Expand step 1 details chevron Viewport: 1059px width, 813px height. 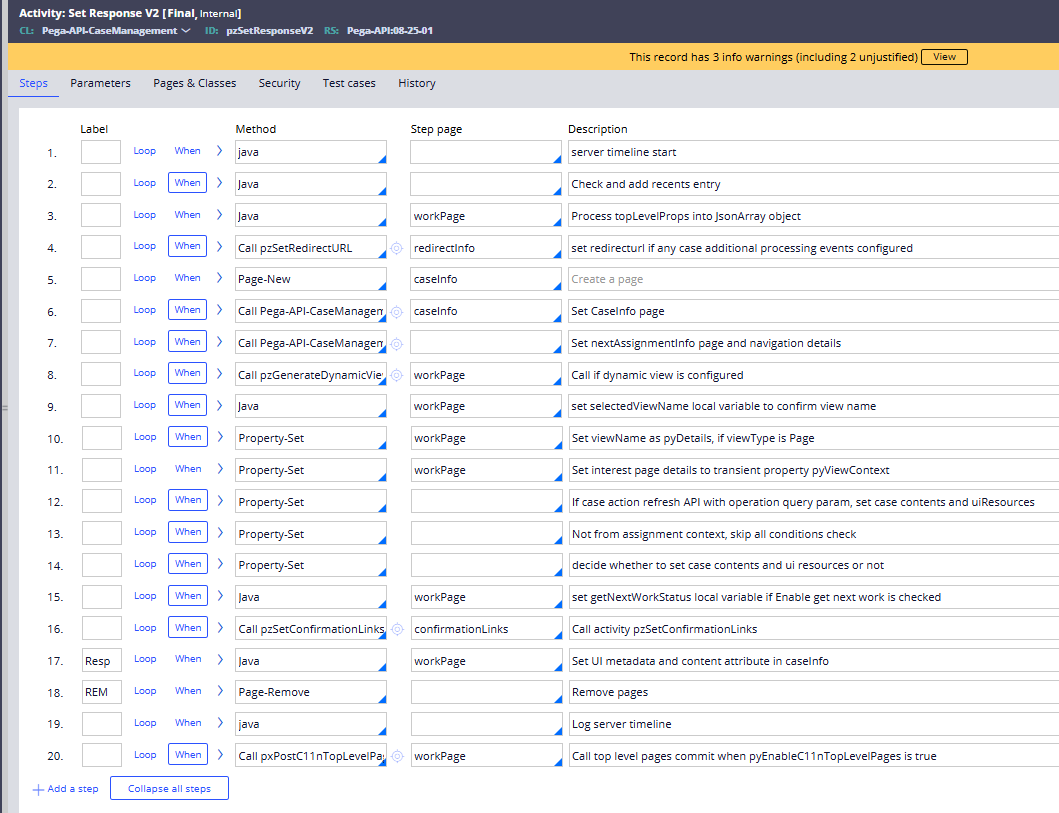[x=219, y=151]
